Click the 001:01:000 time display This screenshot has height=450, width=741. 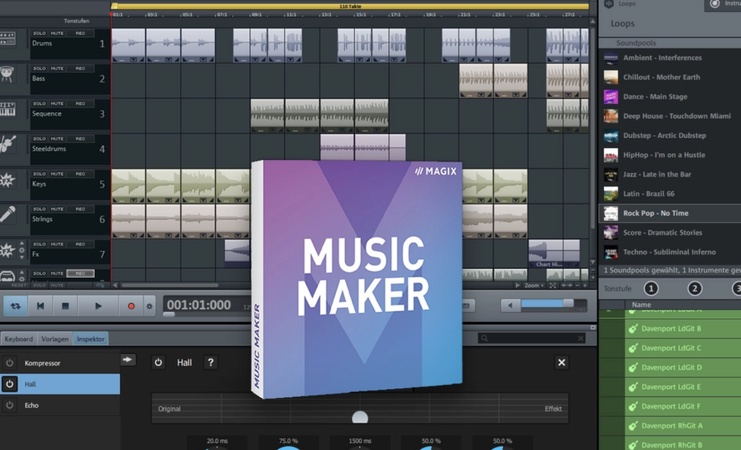(x=198, y=305)
